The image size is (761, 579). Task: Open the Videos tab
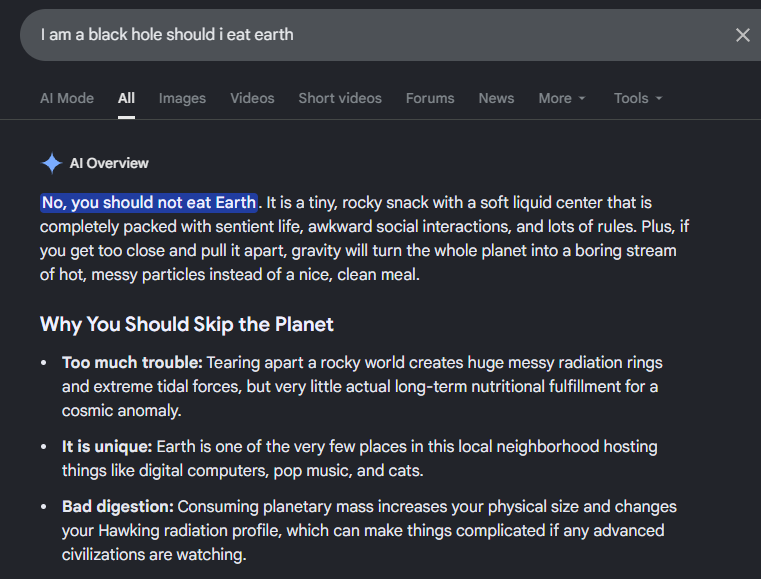(x=252, y=98)
